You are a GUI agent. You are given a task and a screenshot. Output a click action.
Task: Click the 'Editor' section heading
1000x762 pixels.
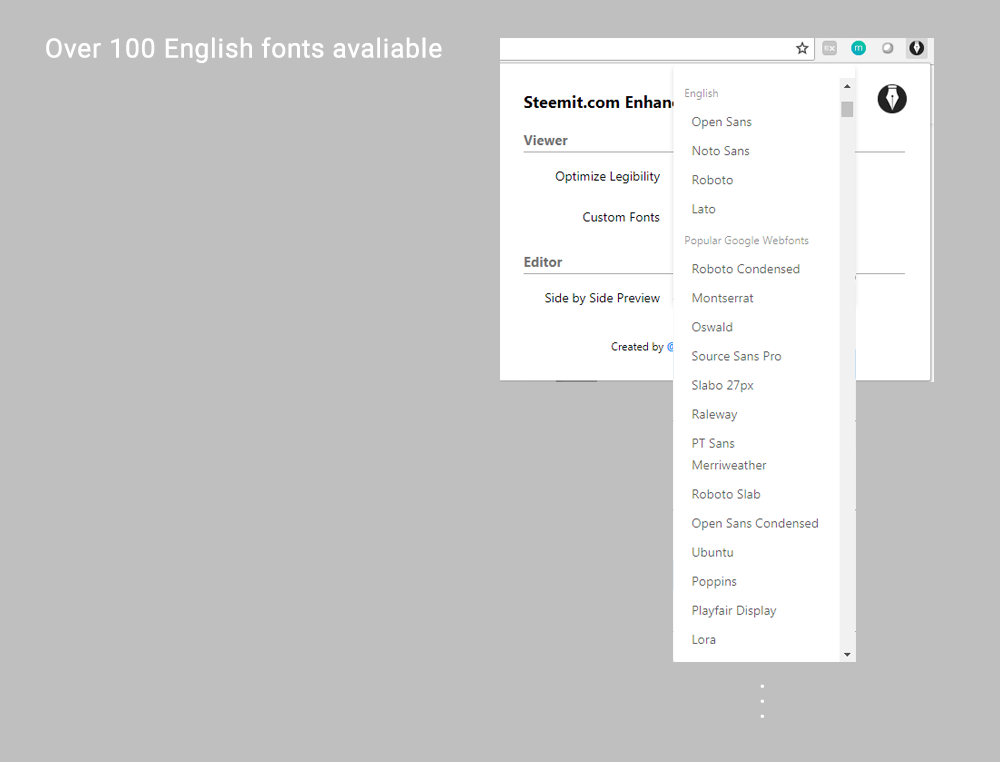[x=543, y=262]
